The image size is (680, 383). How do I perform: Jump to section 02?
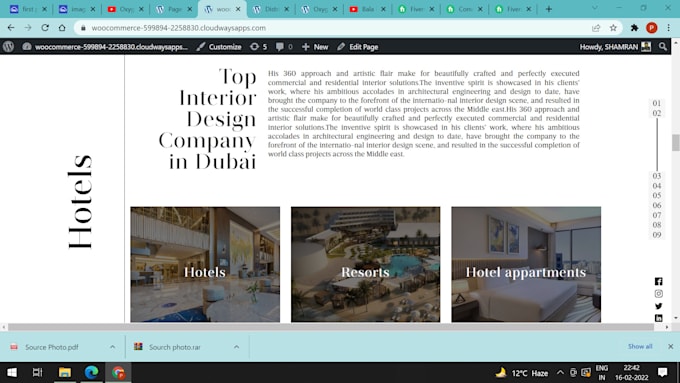point(657,113)
